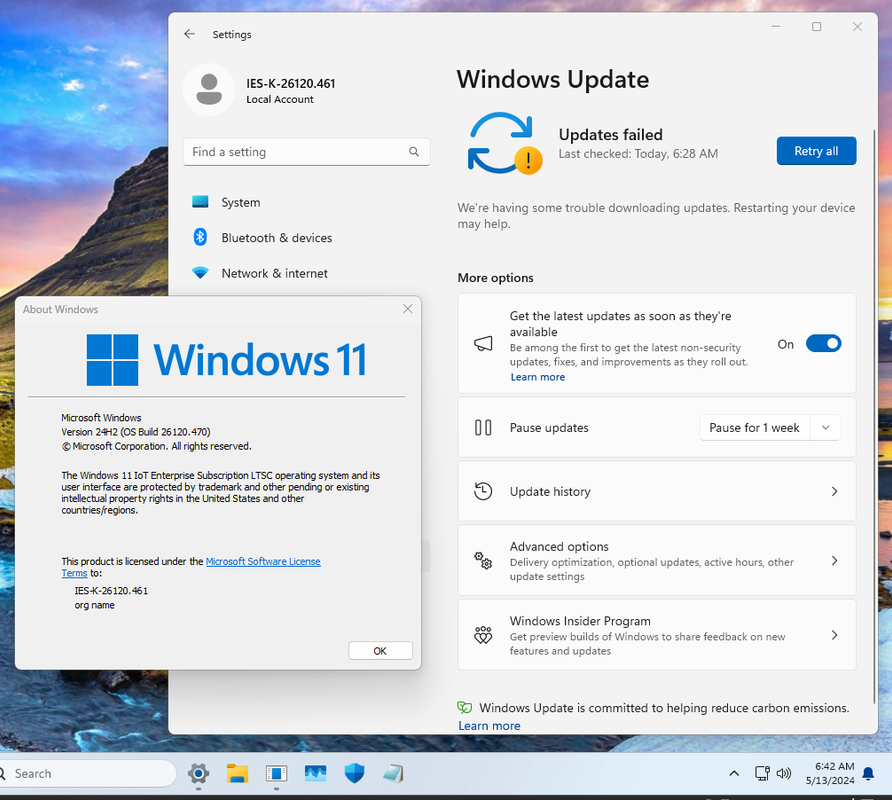892x800 pixels.
Task: Click the network status tray icon
Action: (x=762, y=773)
